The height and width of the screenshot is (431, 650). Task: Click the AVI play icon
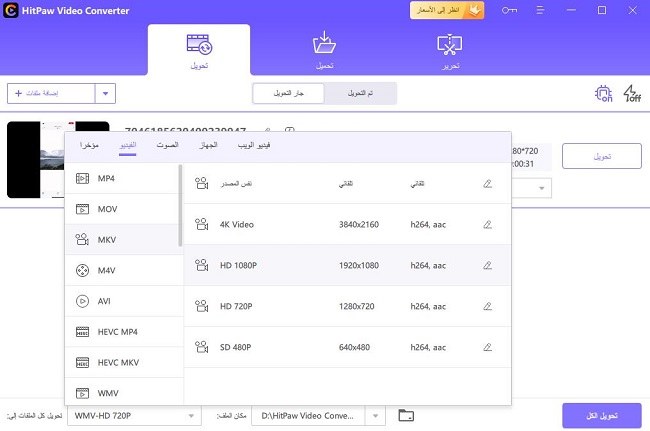coord(82,301)
